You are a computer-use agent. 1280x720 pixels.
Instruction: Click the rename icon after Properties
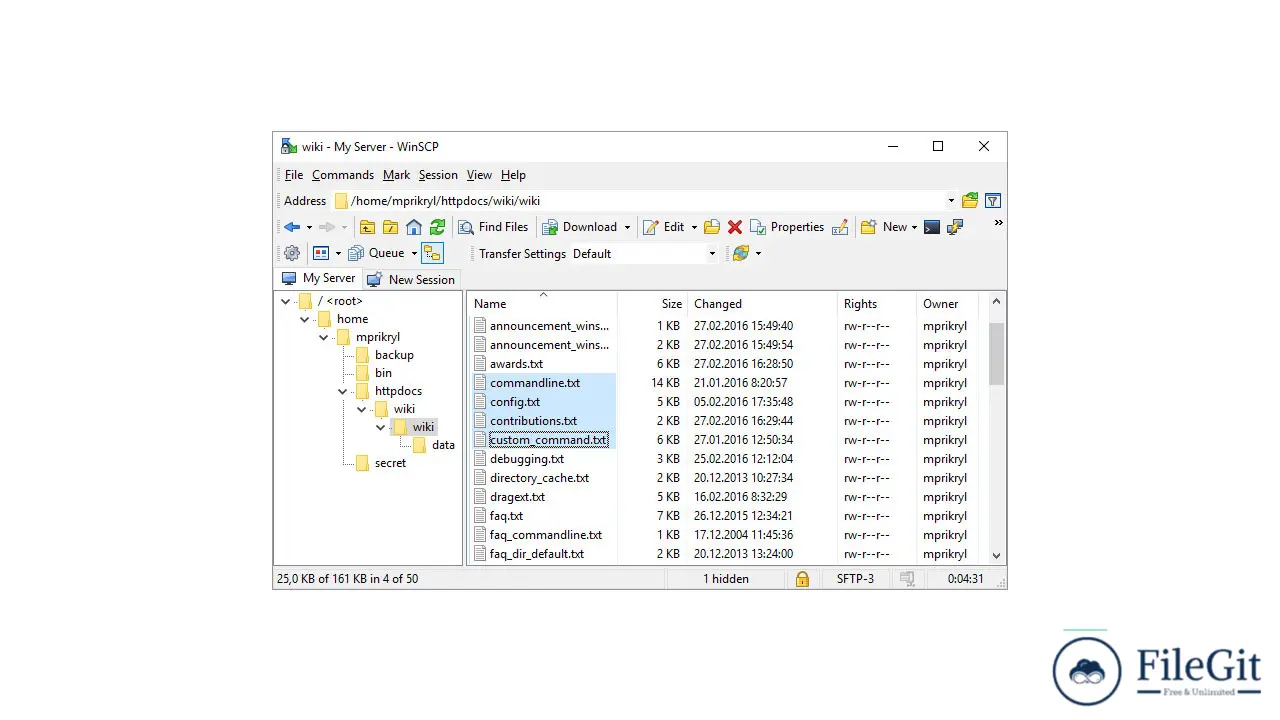[840, 227]
